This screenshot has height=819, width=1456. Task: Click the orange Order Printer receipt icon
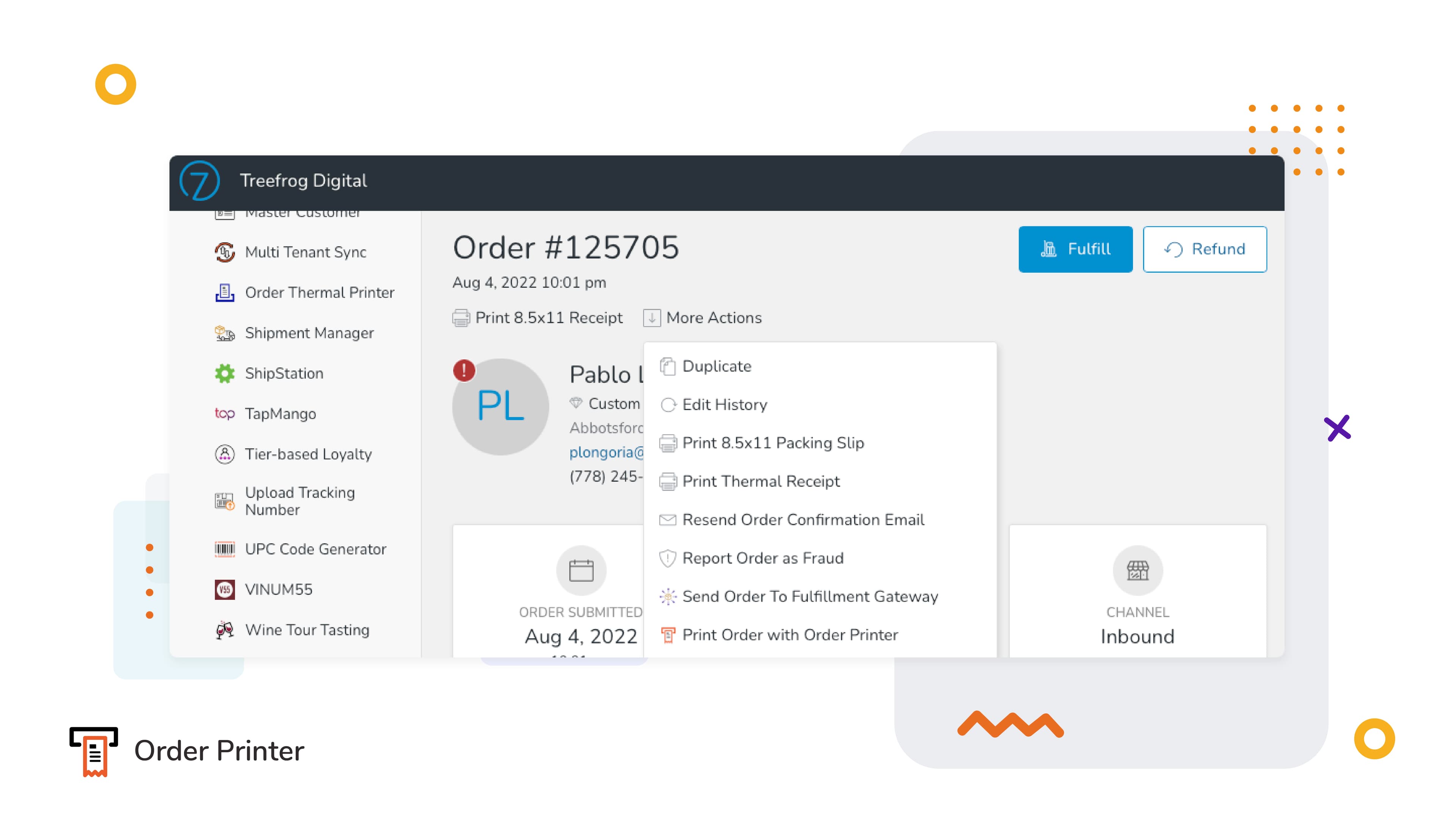pos(667,635)
